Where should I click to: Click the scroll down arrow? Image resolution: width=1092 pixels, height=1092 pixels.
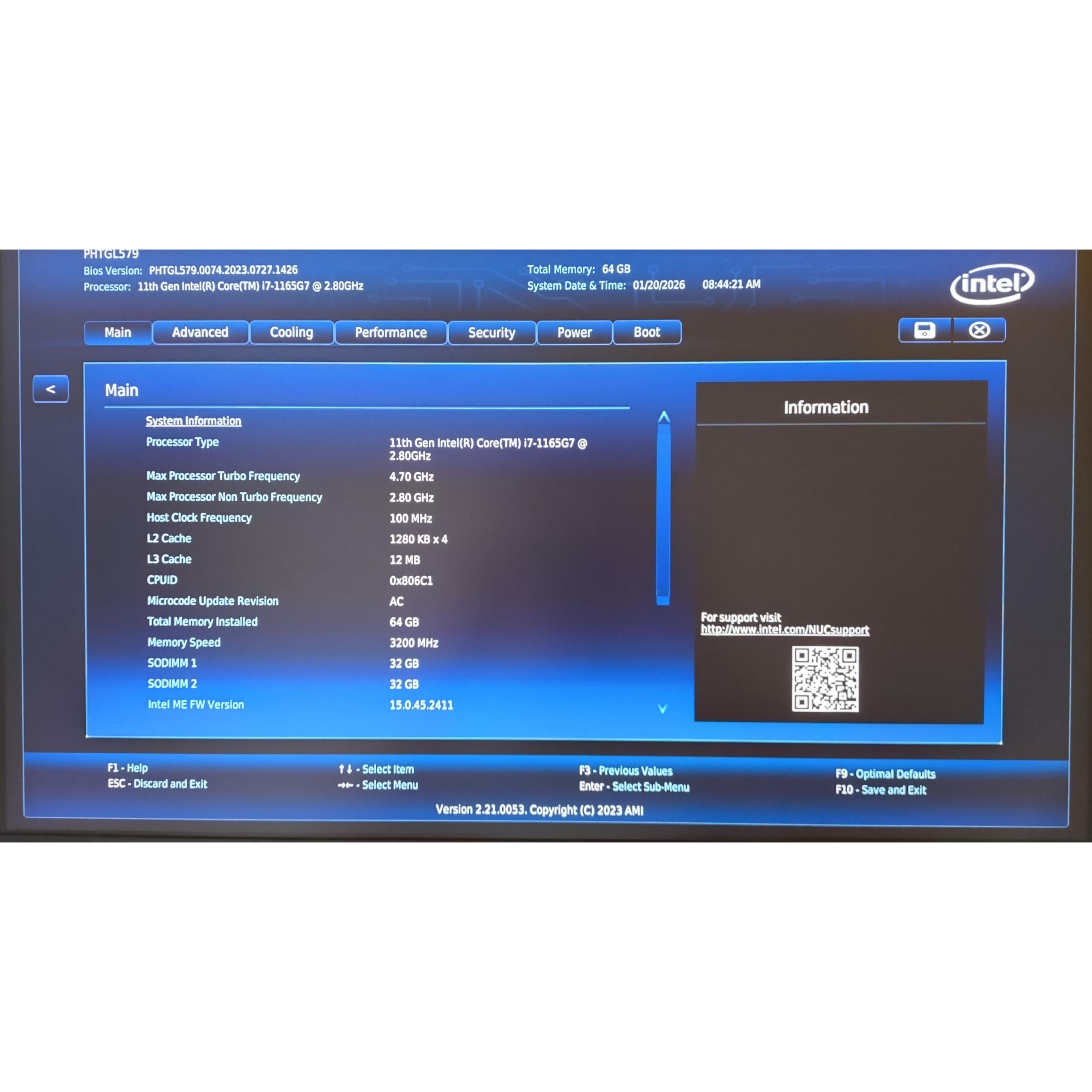coord(663,709)
